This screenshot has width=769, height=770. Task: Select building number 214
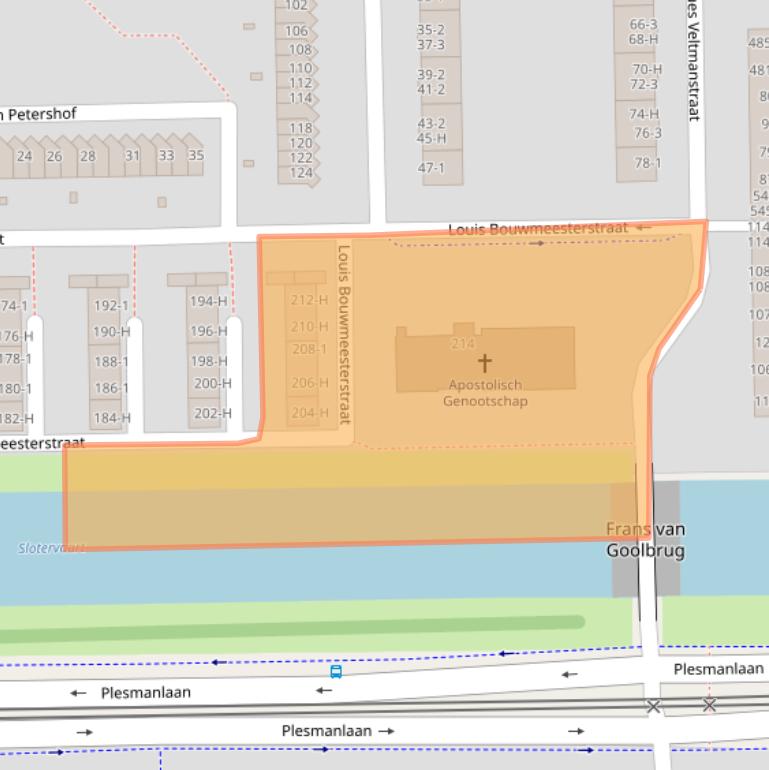(462, 344)
